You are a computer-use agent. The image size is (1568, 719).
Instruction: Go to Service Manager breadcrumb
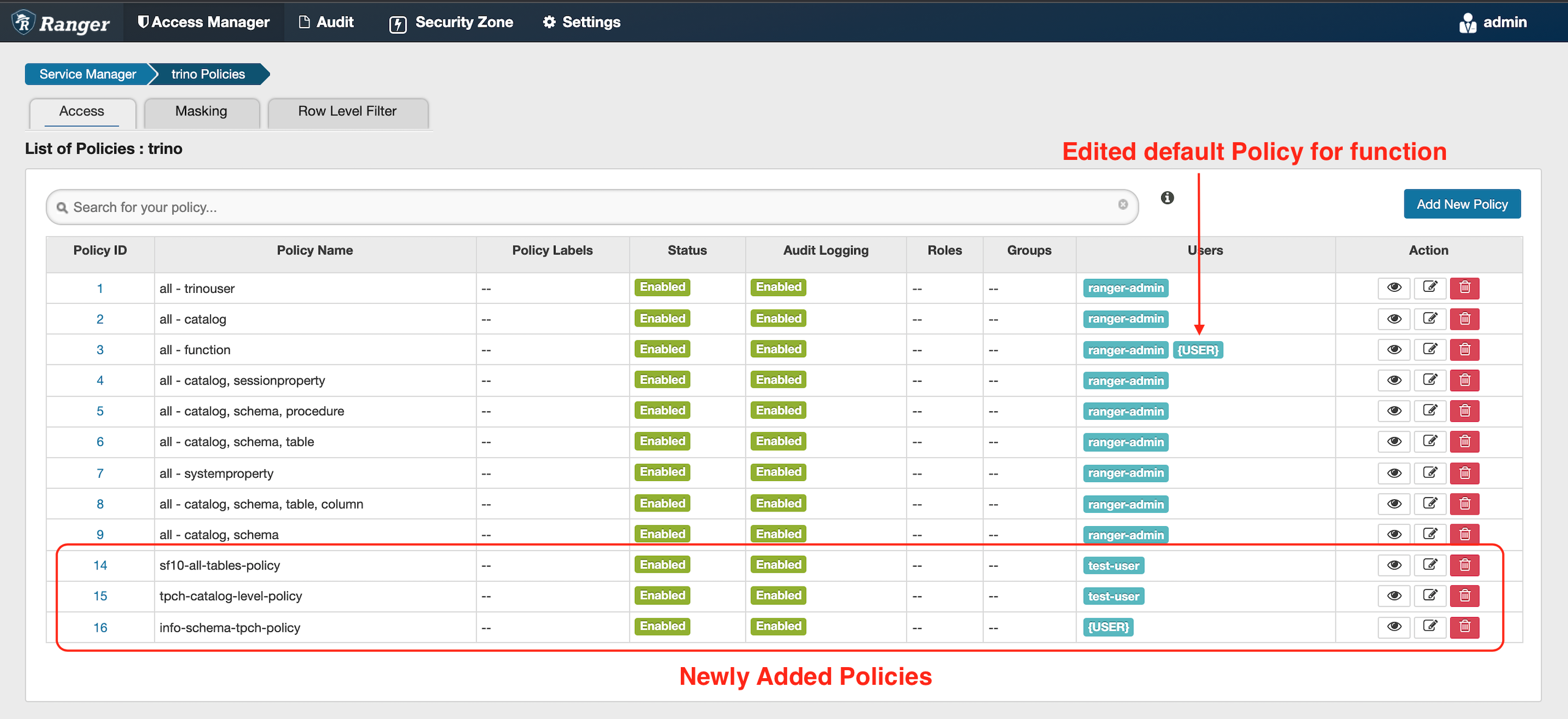[87, 74]
